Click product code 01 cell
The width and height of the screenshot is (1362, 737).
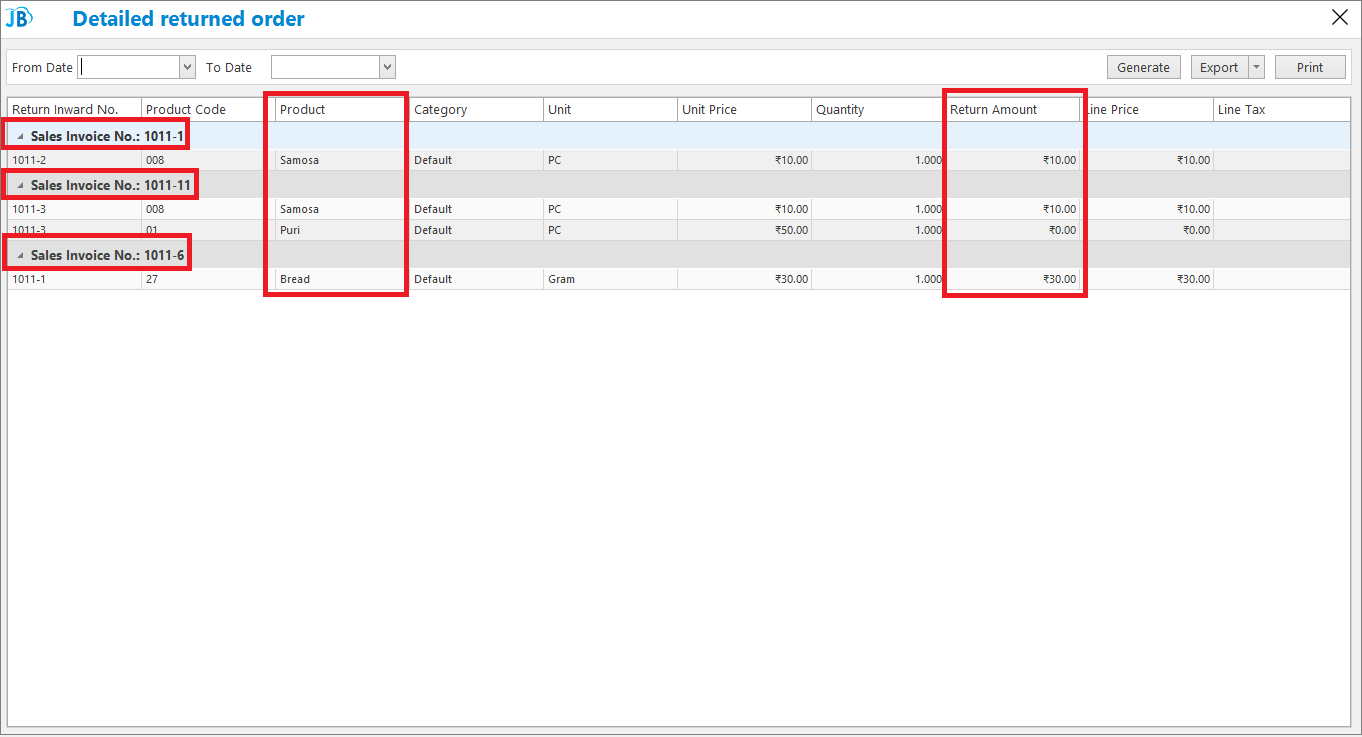tap(208, 230)
